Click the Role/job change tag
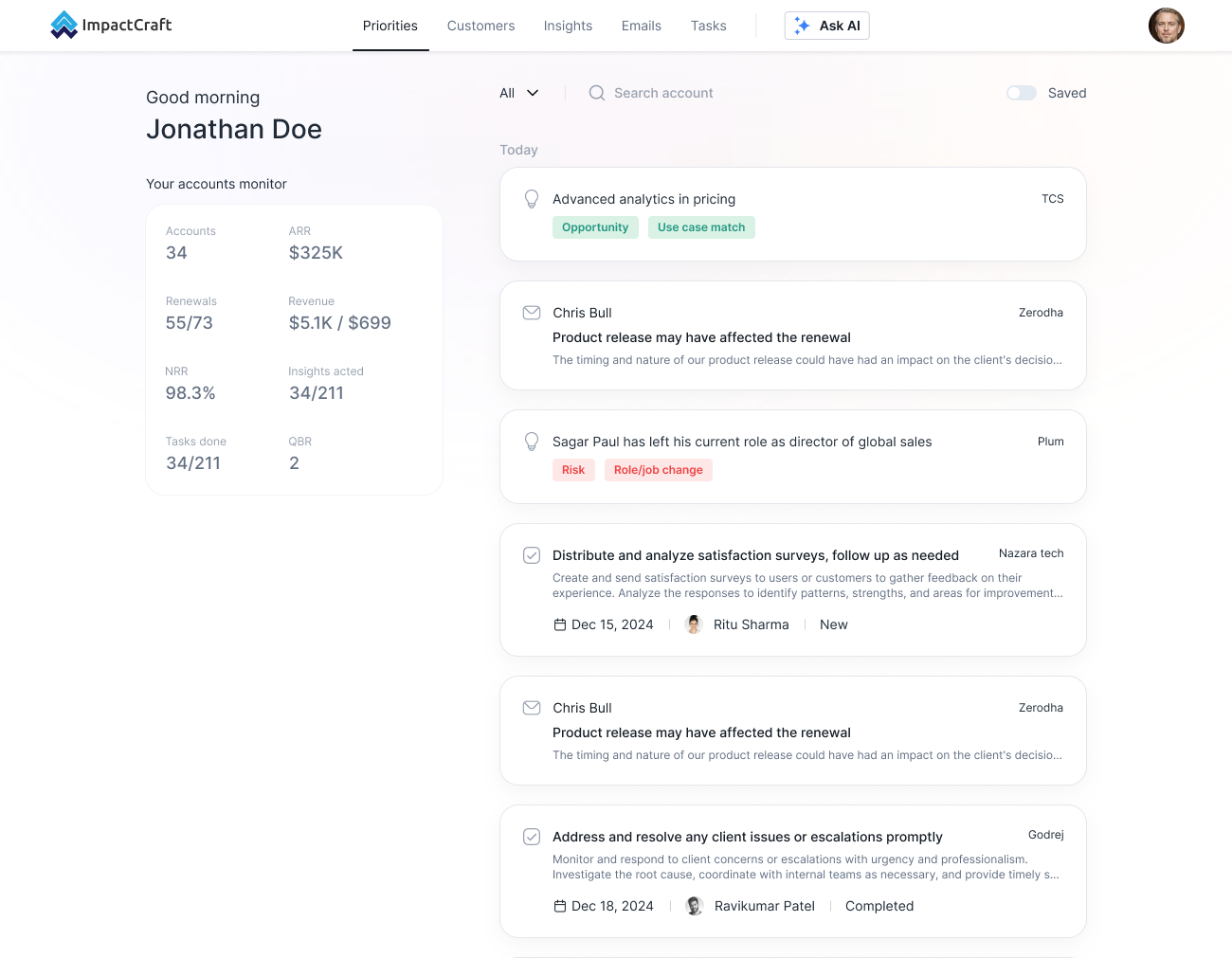This screenshot has width=1232, height=958. [x=659, y=470]
